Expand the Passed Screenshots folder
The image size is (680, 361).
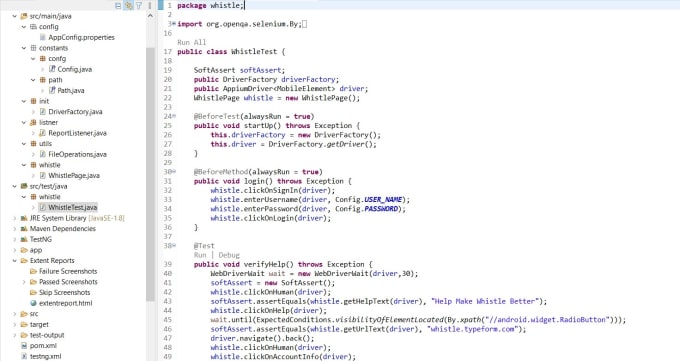pyautogui.click(x=24, y=282)
